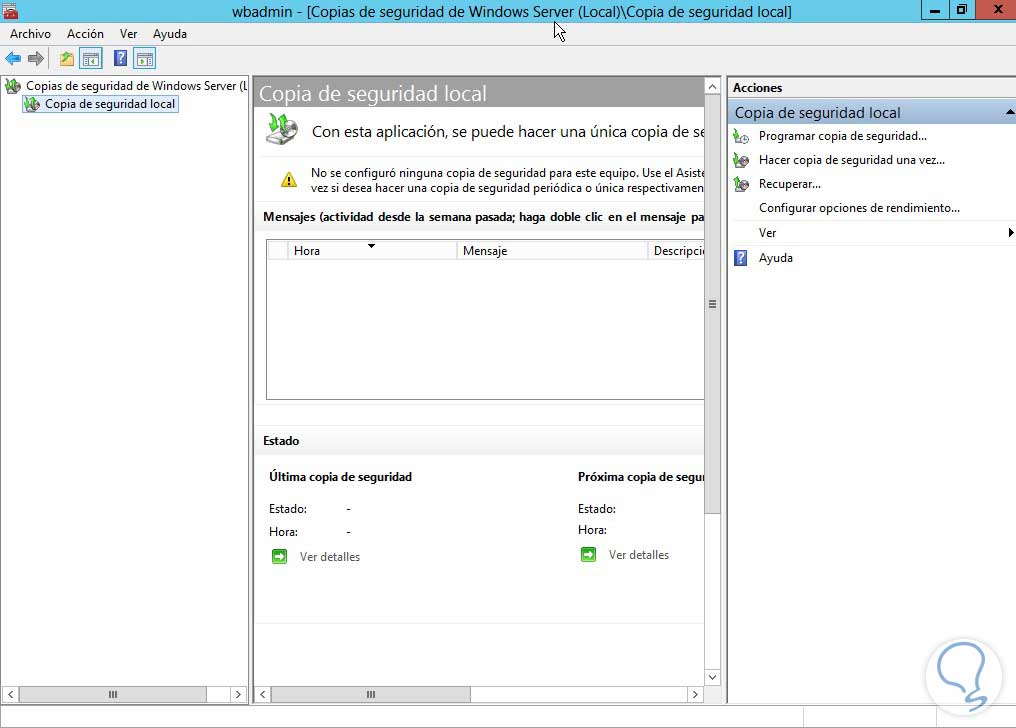Click Hacer copia de seguridad una vez... action

851,160
